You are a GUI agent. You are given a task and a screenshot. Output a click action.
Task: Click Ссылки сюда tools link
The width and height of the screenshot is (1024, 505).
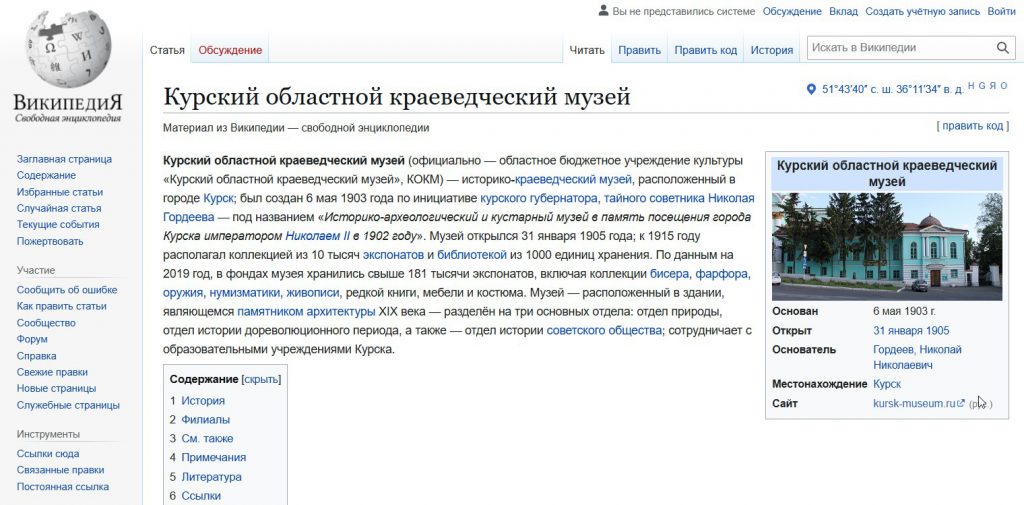(x=48, y=453)
